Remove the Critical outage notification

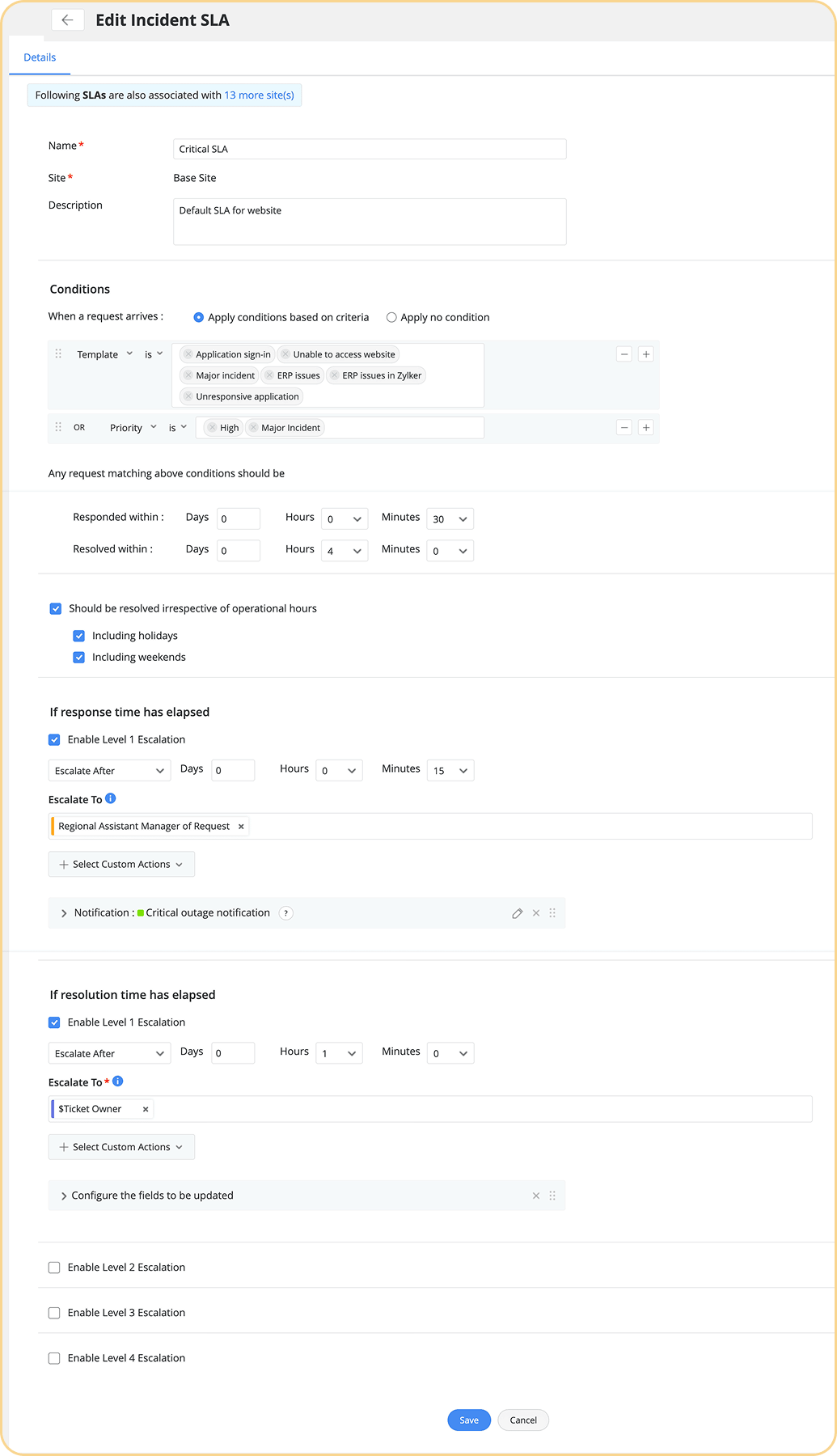point(535,913)
